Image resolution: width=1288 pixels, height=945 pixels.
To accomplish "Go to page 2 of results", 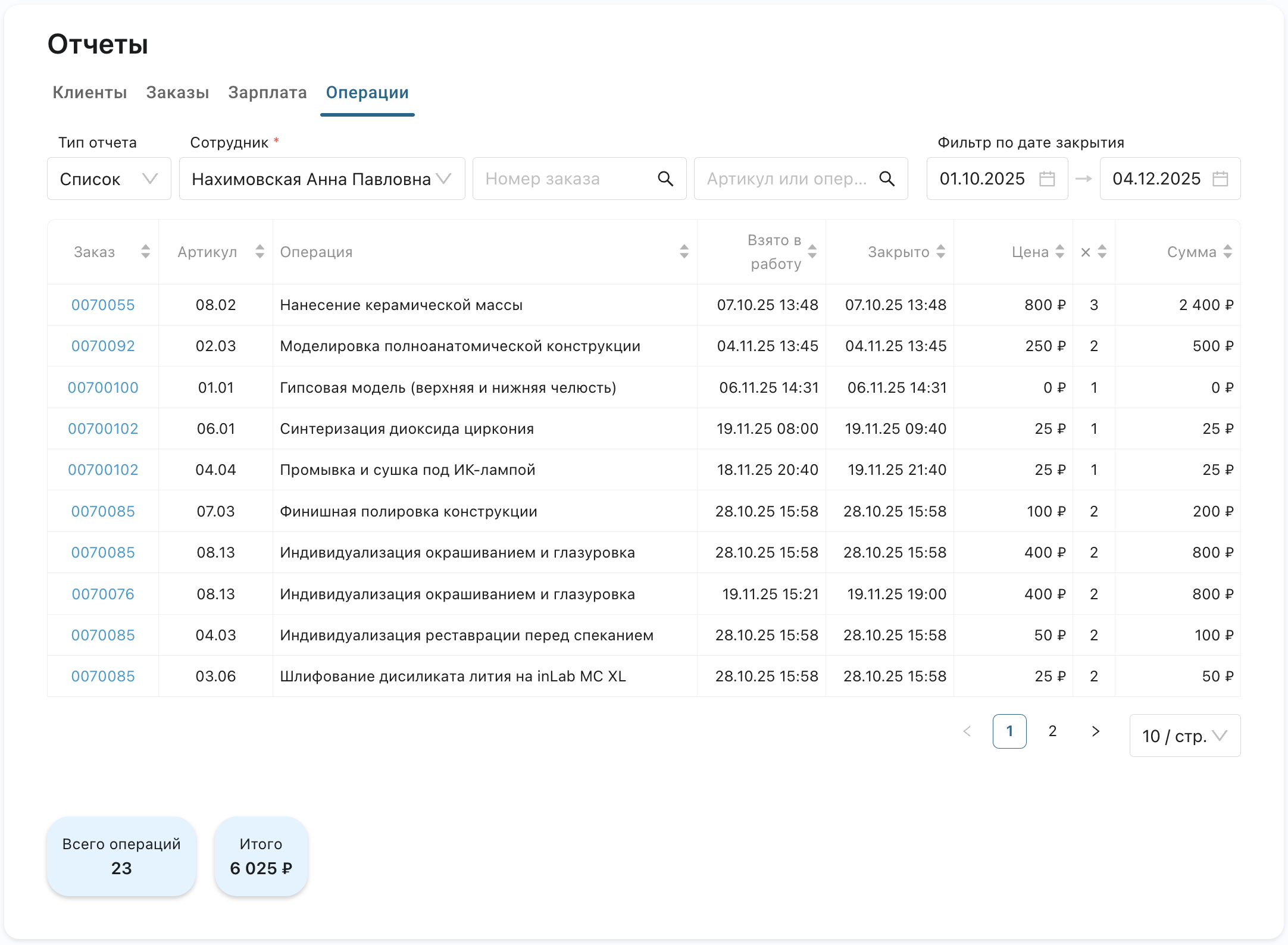I will tap(1052, 731).
